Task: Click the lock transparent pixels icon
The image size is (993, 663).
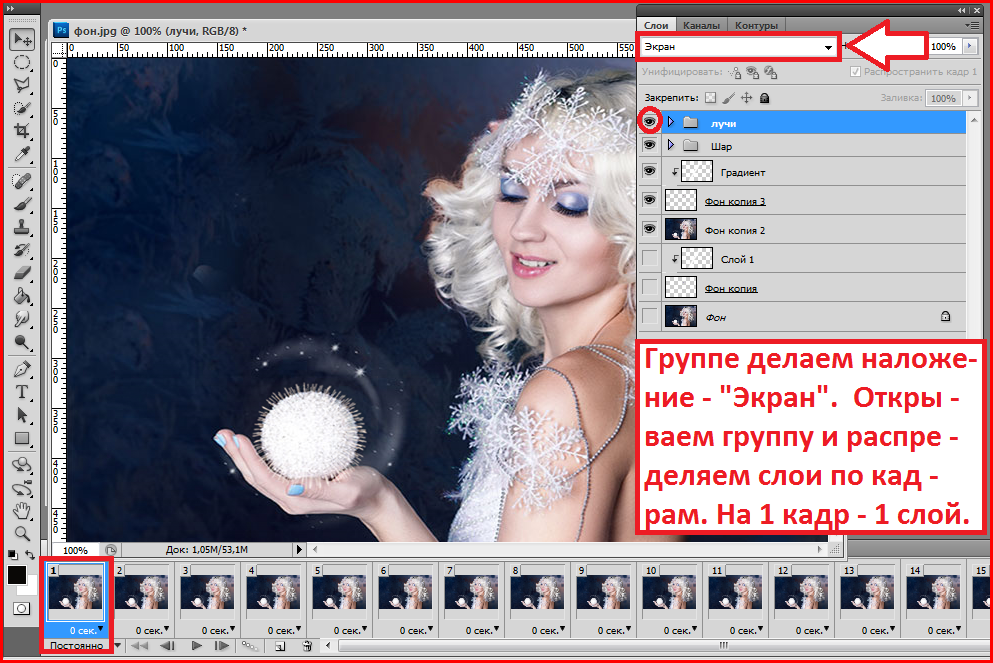Action: click(711, 98)
